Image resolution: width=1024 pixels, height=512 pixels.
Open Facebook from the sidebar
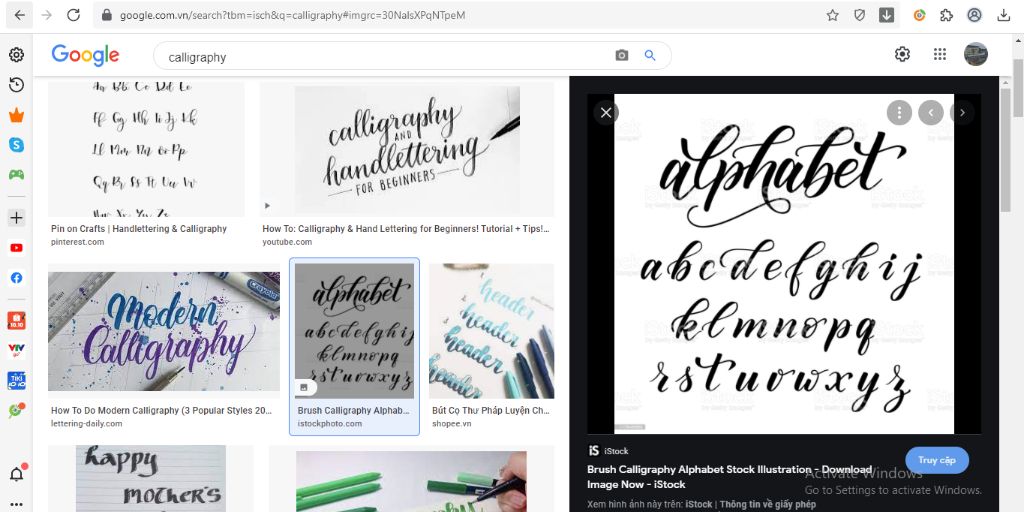coord(16,278)
